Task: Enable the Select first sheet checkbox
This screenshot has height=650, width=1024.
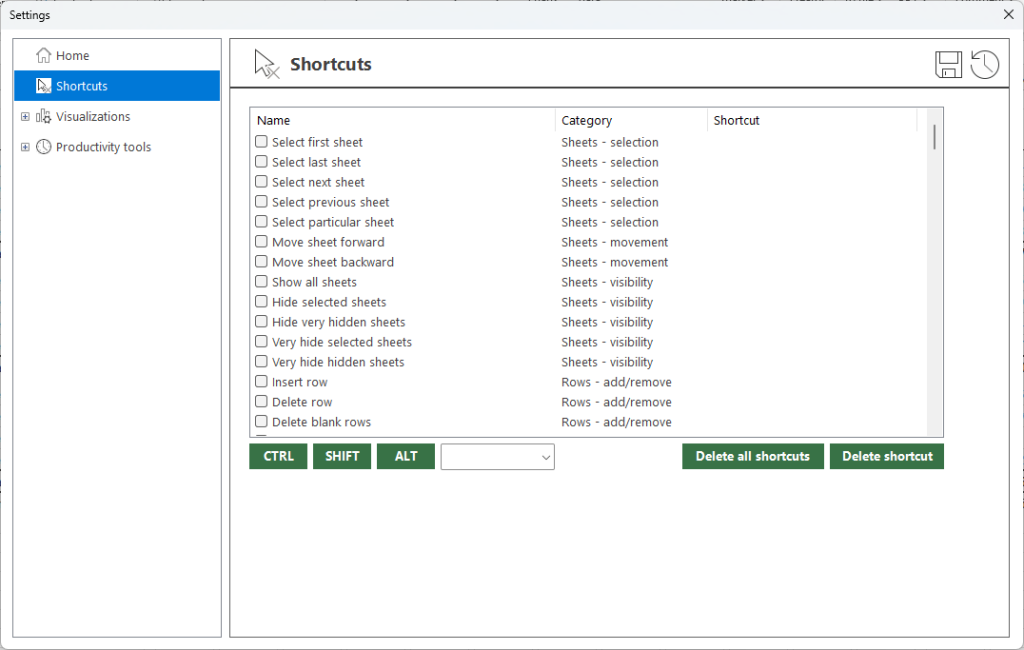Action: [262, 142]
